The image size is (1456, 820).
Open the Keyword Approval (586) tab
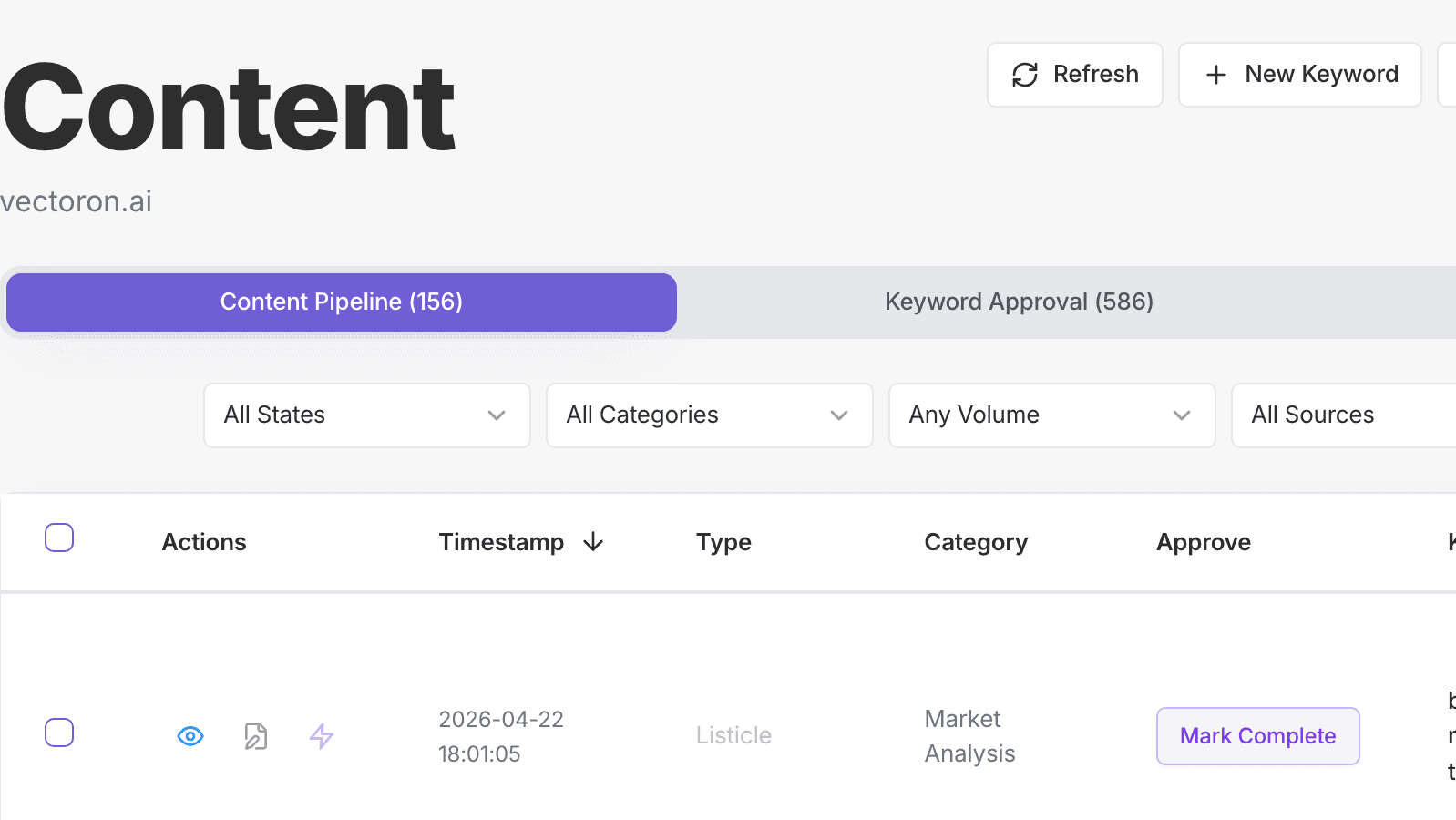coord(1019,302)
